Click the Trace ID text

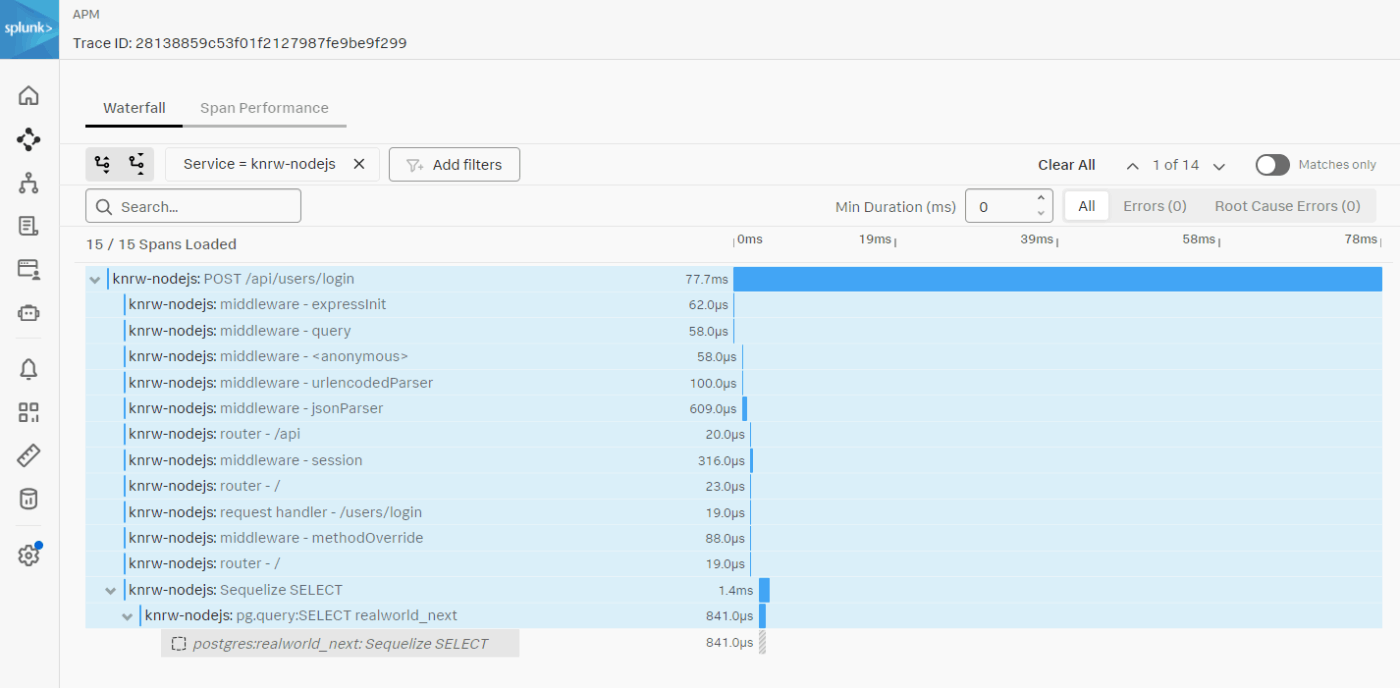[240, 43]
